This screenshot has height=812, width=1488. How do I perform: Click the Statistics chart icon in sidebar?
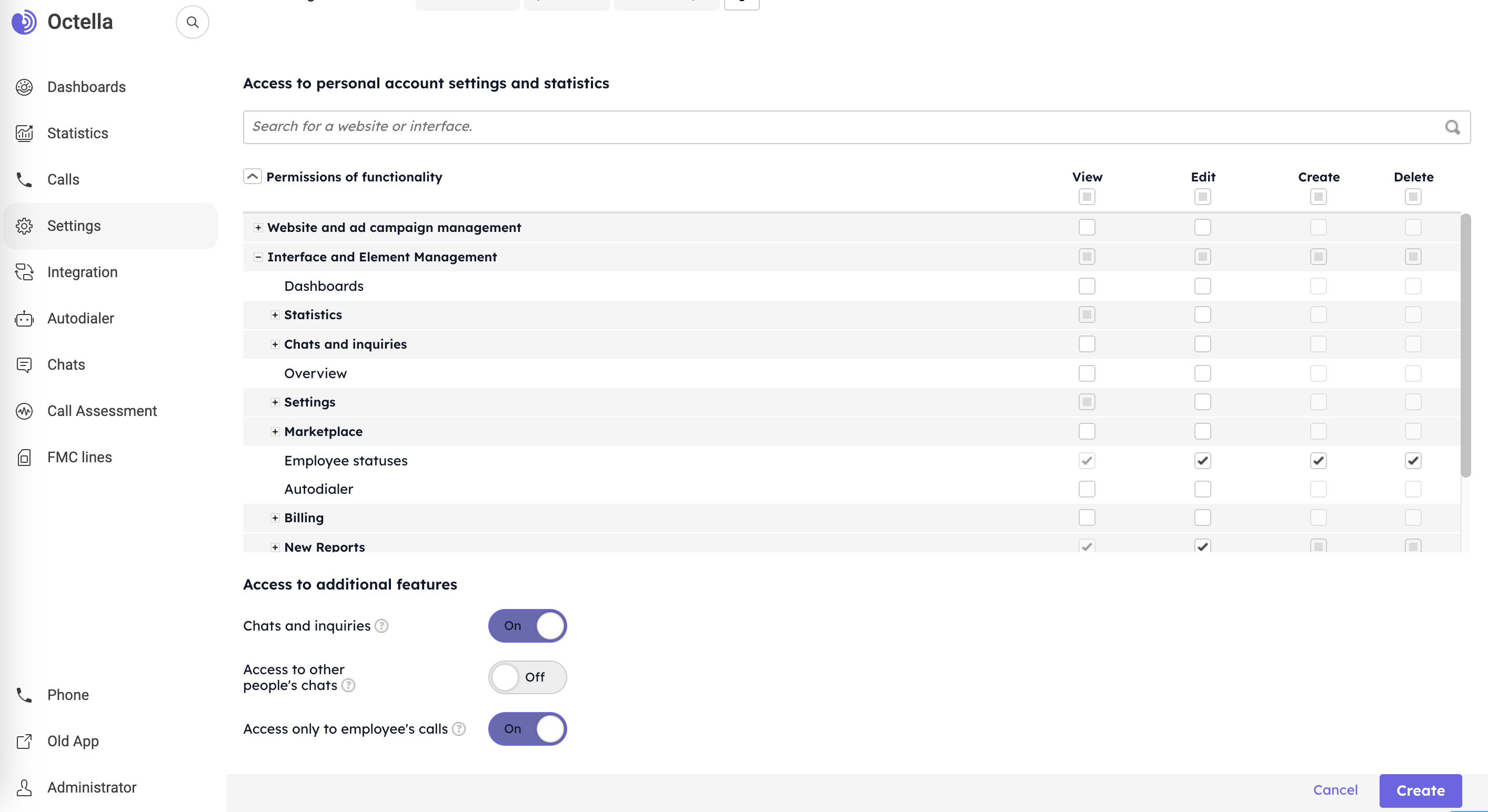point(24,134)
